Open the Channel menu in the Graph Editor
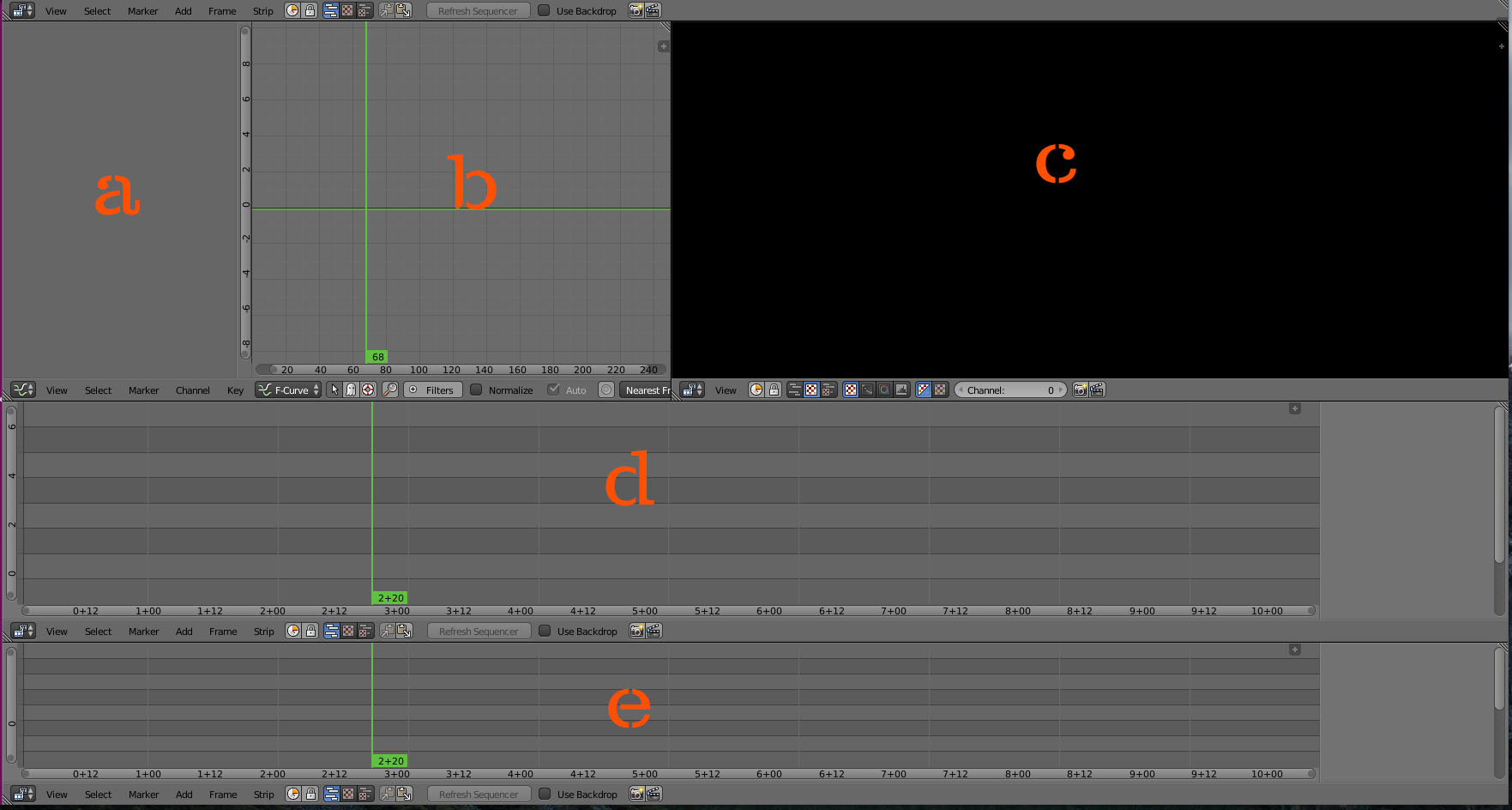 pos(192,390)
